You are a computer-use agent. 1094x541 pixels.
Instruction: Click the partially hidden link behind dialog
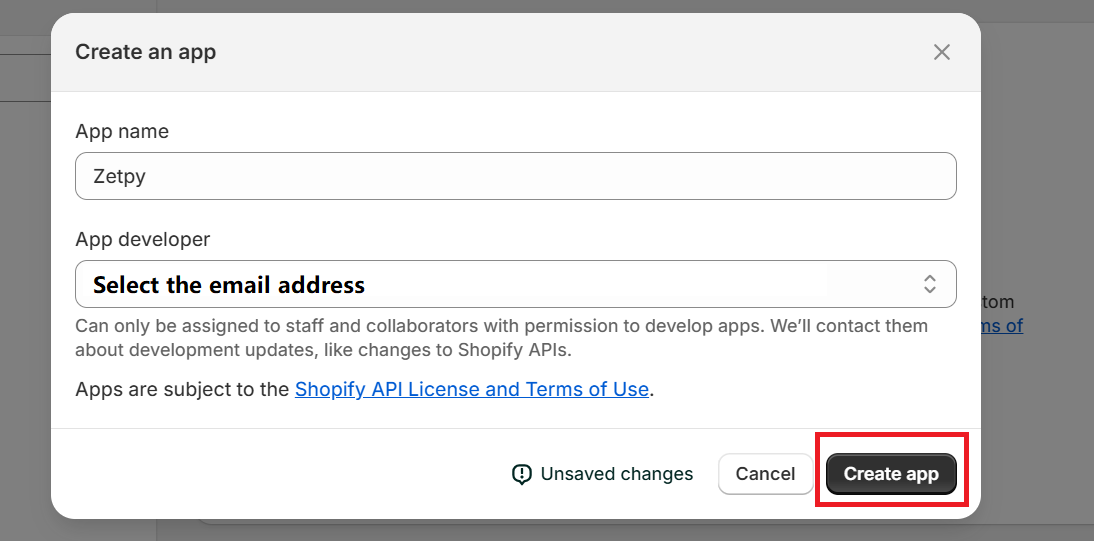click(x=1002, y=326)
